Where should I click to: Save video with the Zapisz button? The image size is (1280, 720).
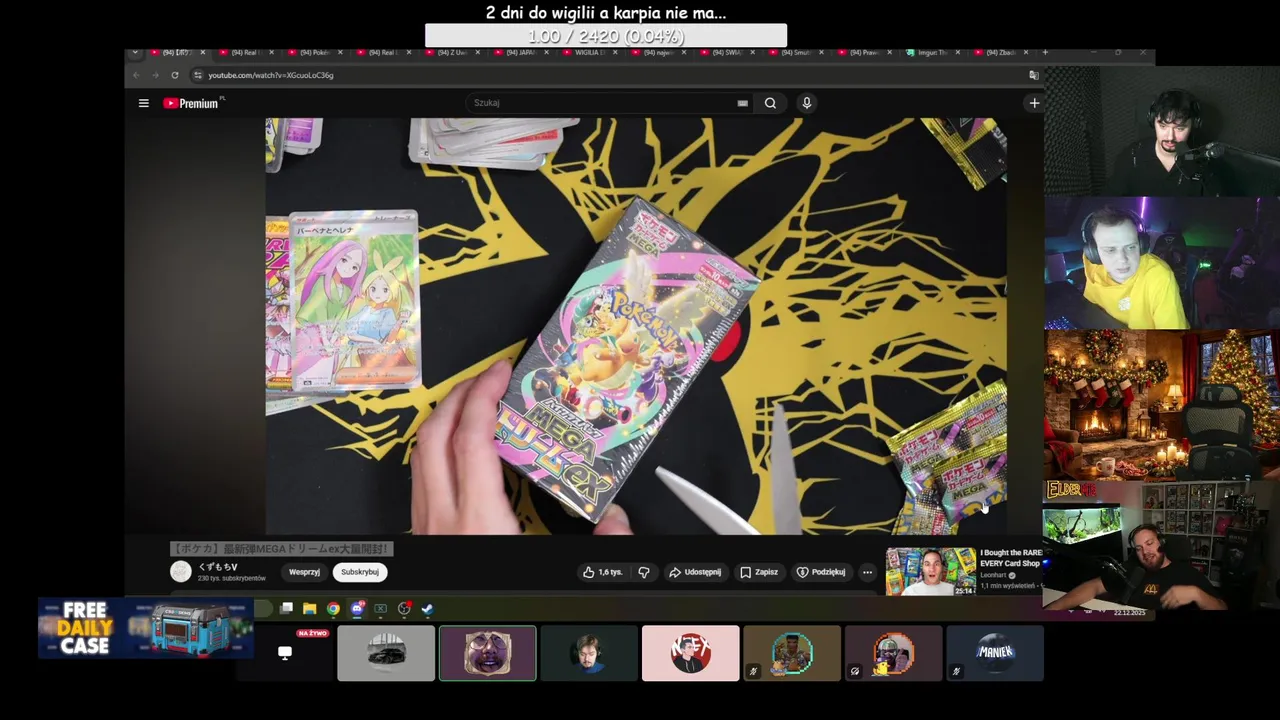[x=759, y=572]
